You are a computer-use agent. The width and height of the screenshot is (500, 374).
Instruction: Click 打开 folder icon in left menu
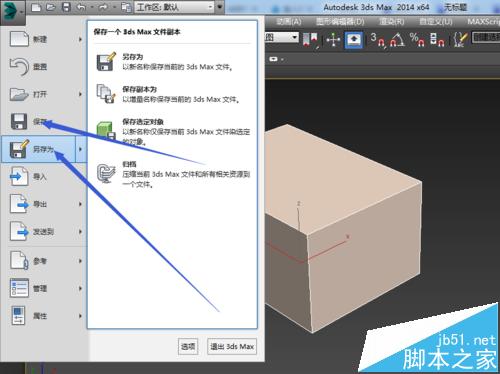19,94
